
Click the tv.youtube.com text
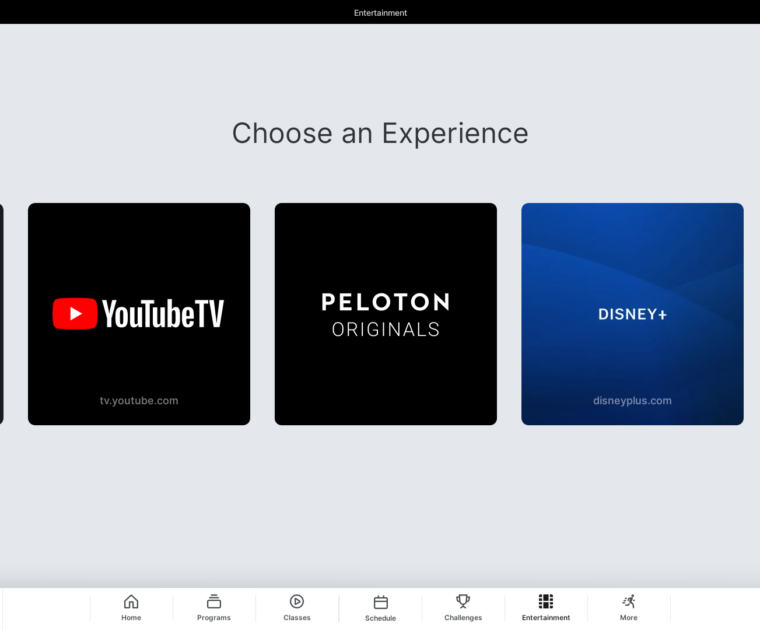click(139, 401)
